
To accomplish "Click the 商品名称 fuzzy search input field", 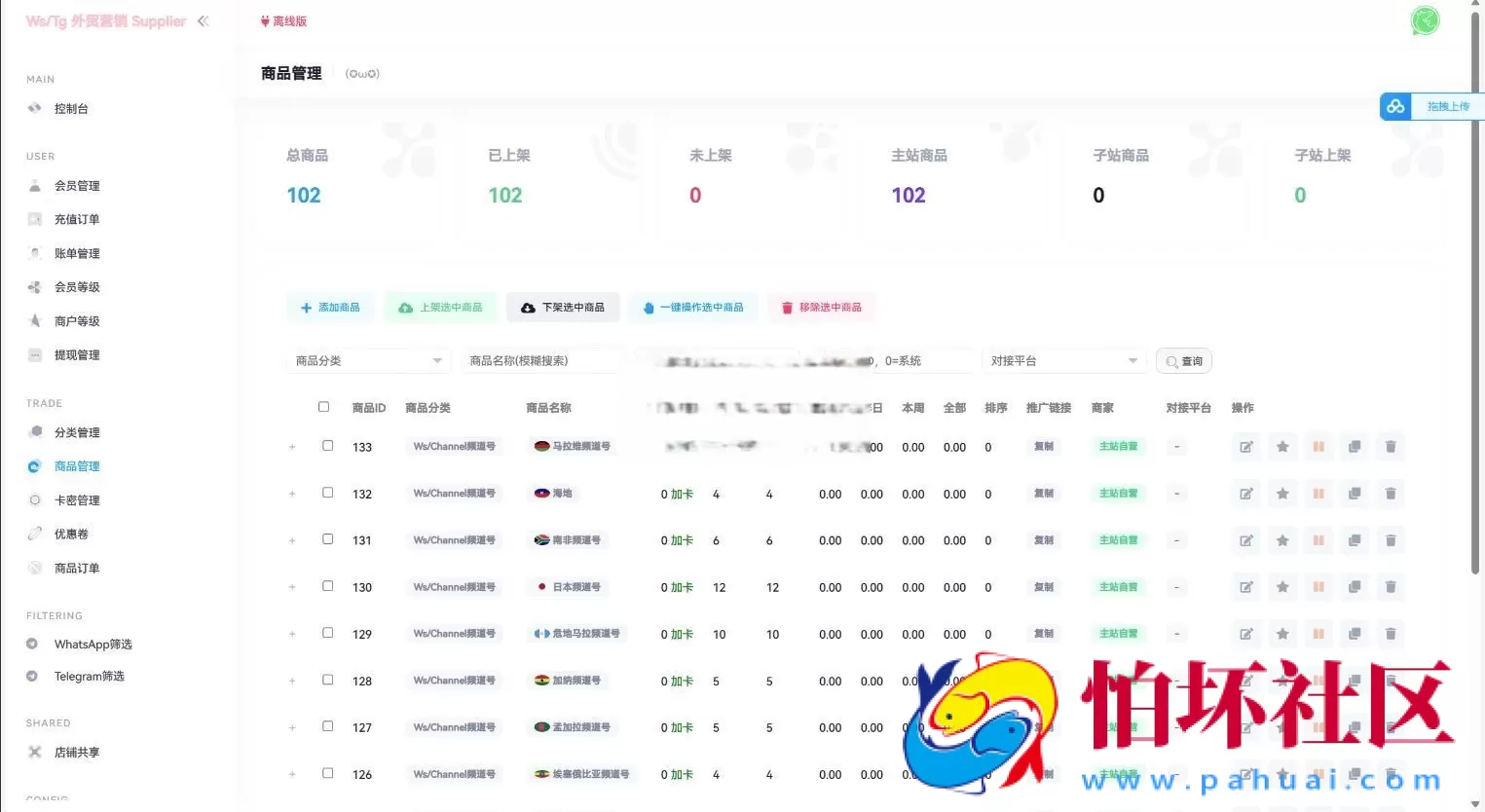I will (x=538, y=360).
